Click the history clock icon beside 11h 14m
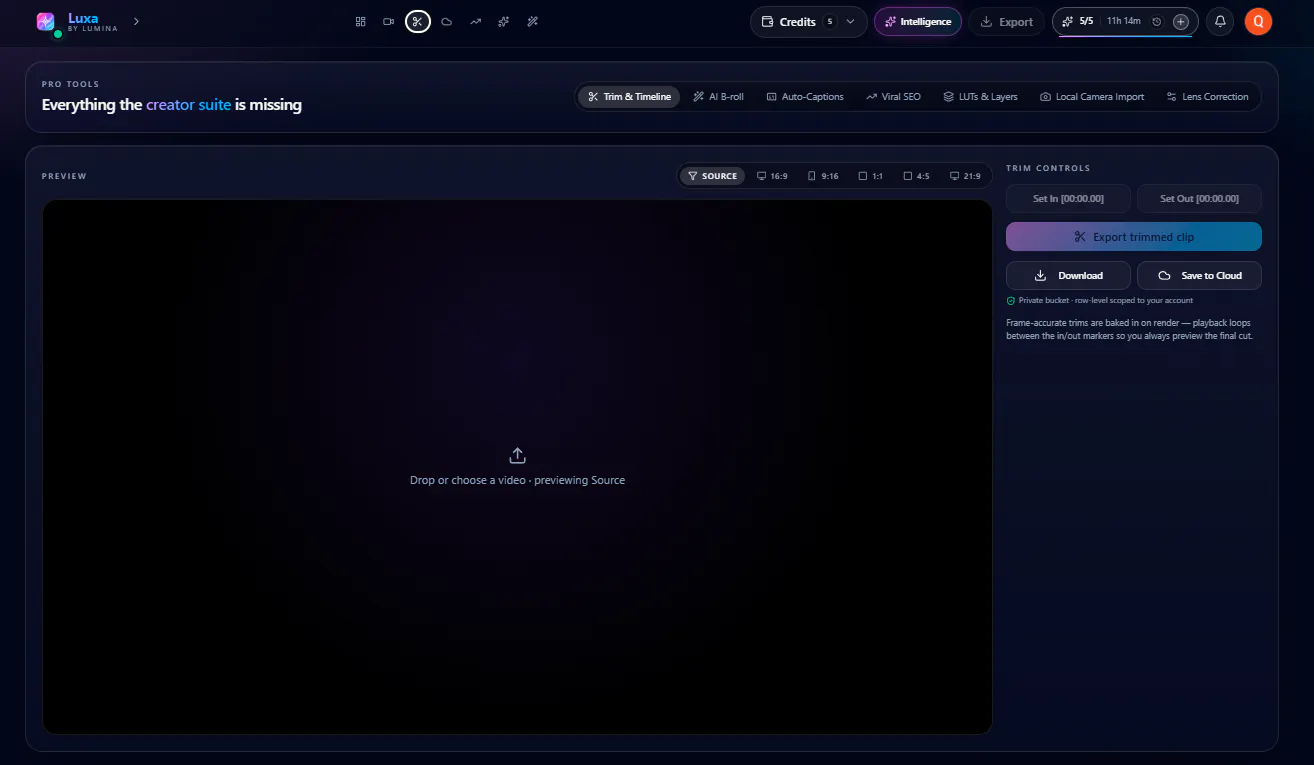This screenshot has width=1314, height=765. click(x=1157, y=21)
